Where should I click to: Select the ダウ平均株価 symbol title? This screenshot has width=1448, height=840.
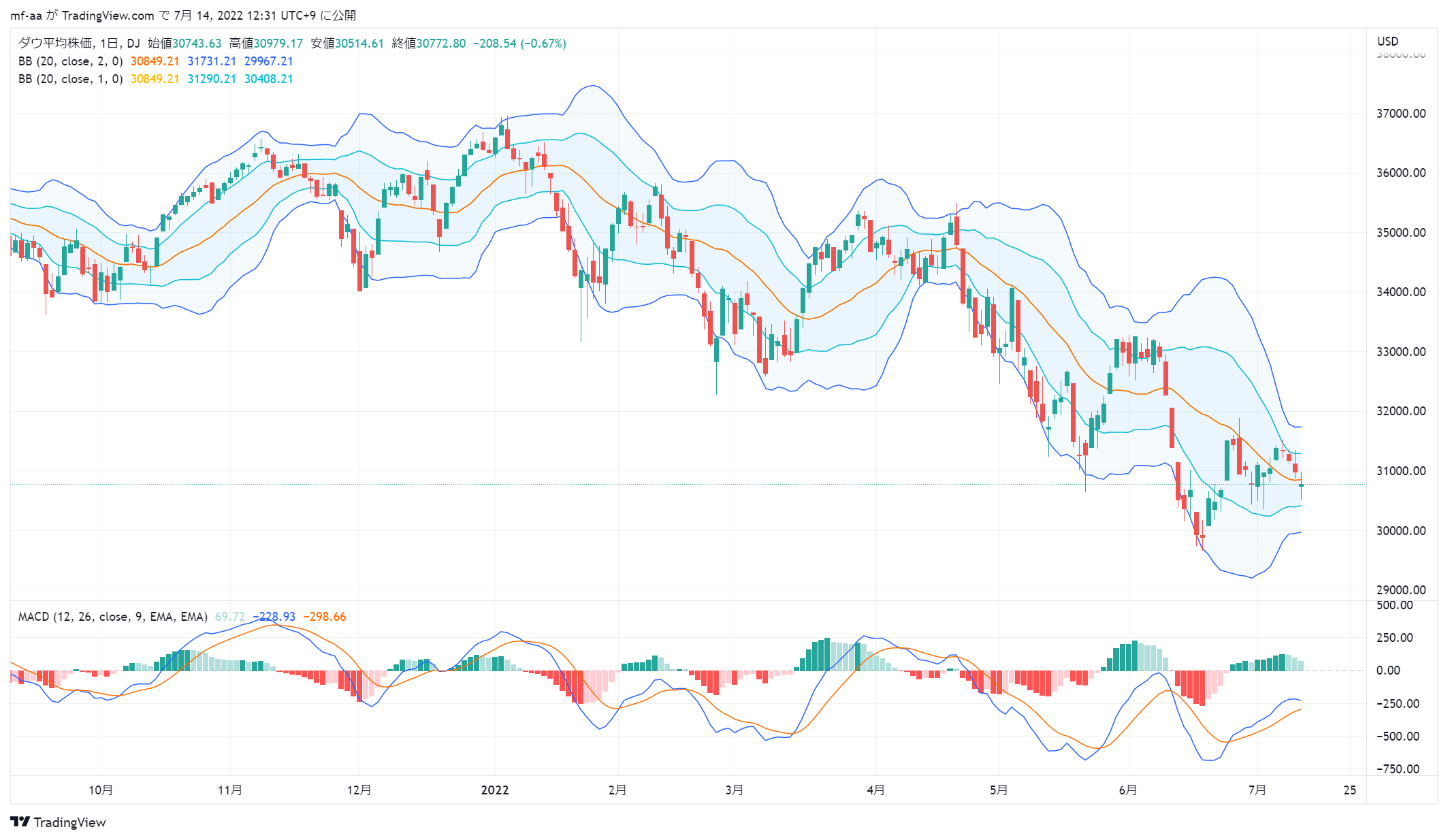point(55,44)
